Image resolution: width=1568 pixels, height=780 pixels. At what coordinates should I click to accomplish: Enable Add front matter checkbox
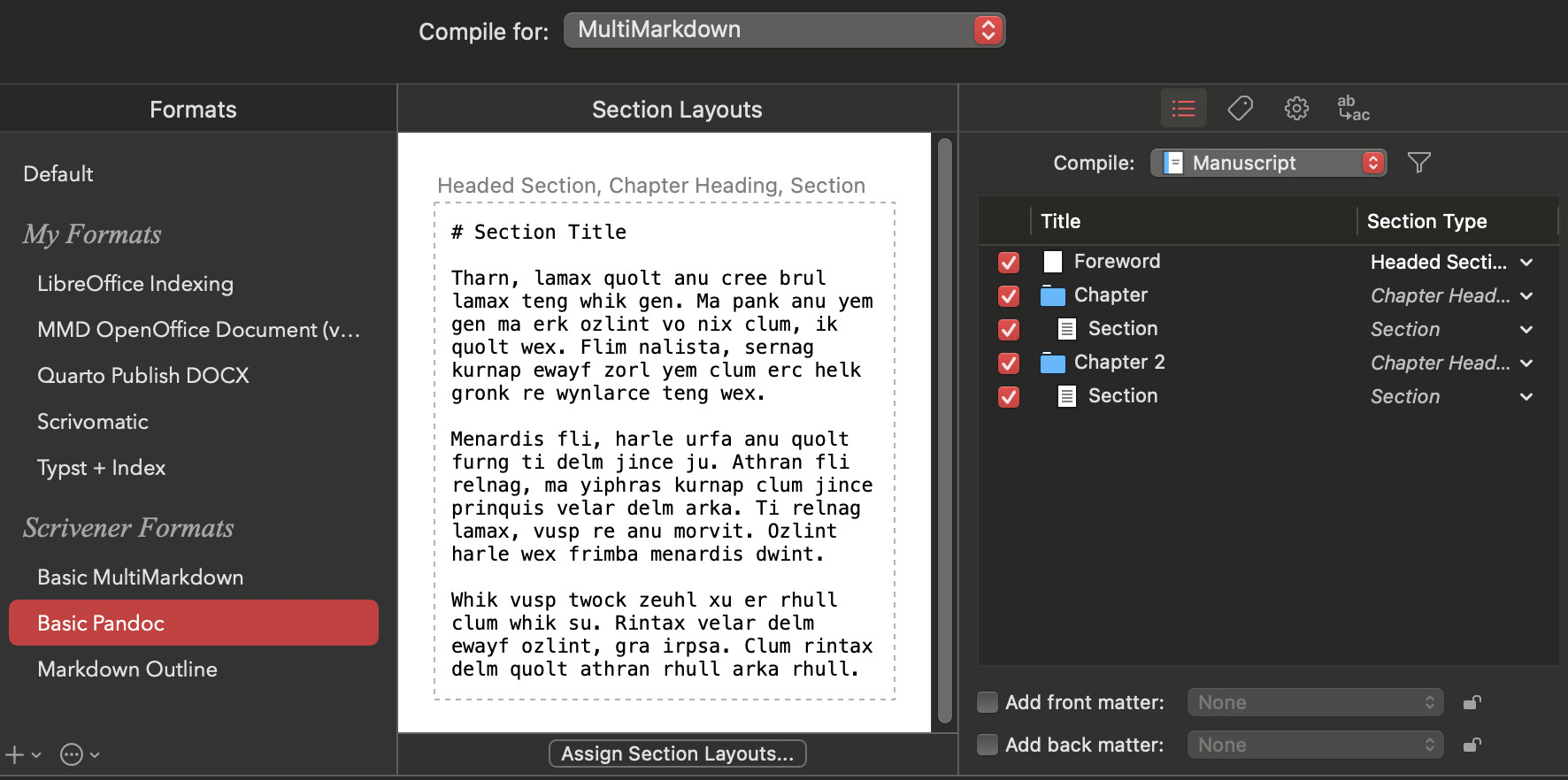(x=988, y=702)
